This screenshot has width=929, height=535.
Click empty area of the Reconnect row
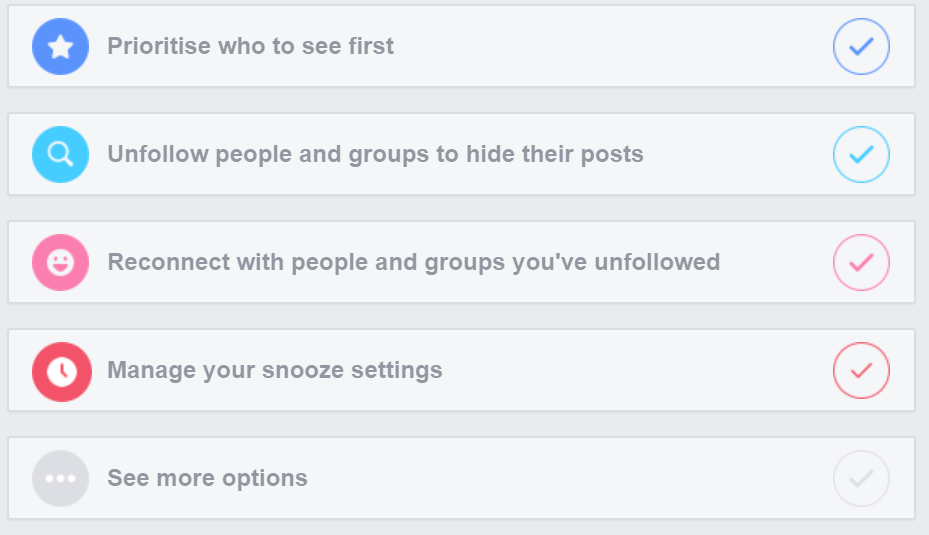click(776, 262)
